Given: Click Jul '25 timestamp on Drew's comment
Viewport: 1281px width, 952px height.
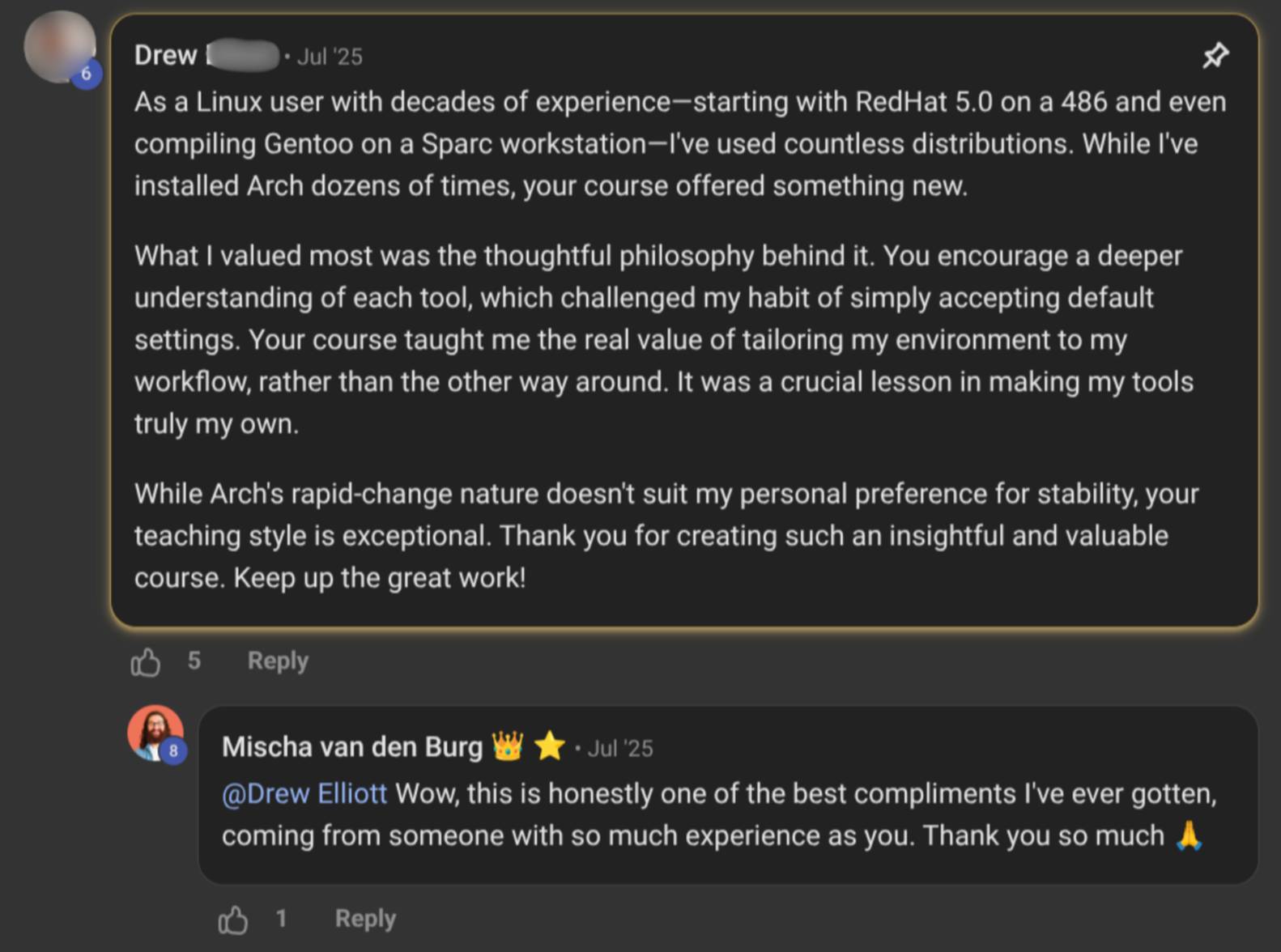Looking at the screenshot, I should [330, 57].
